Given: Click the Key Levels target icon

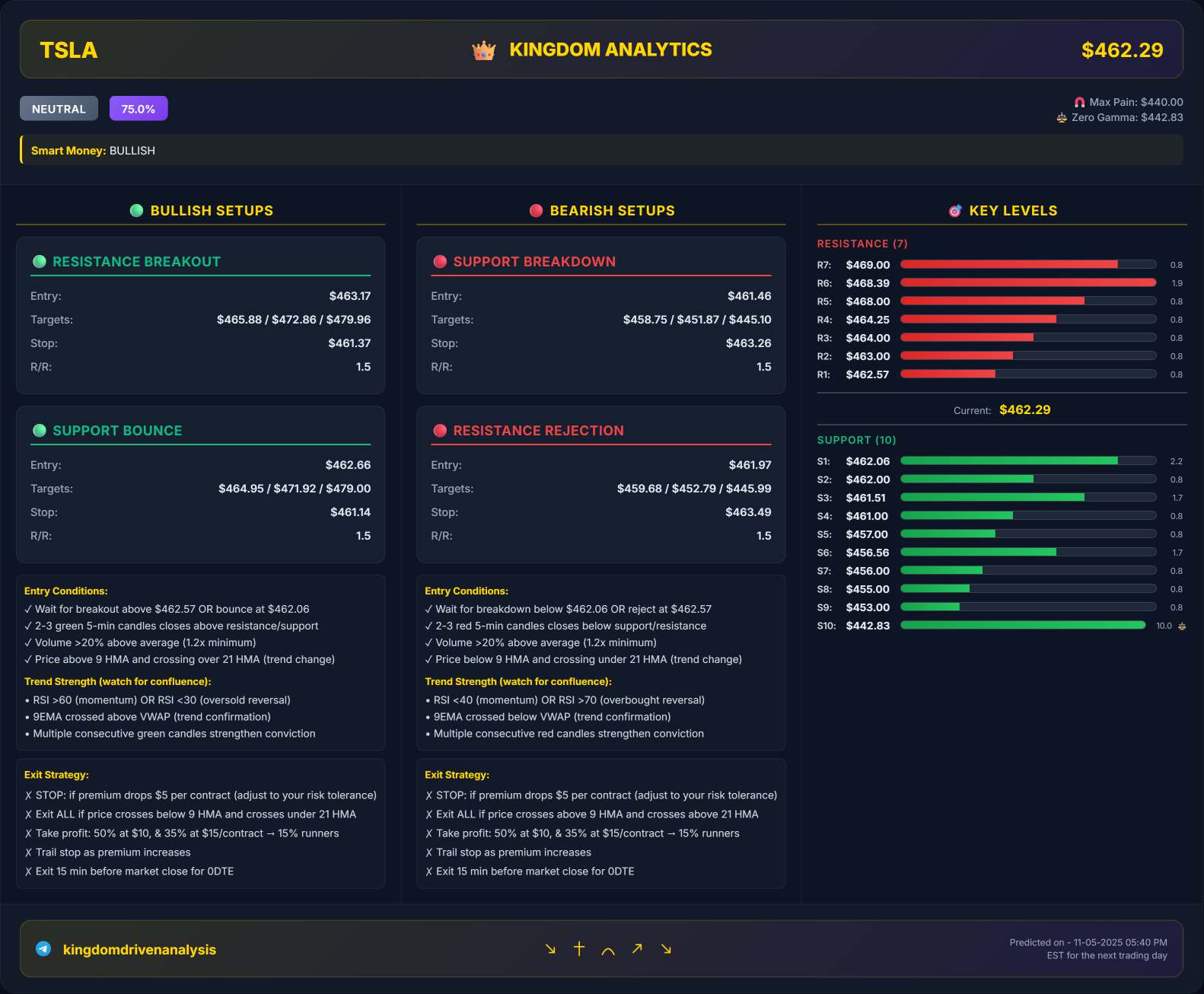Looking at the screenshot, I should pyautogui.click(x=955, y=211).
